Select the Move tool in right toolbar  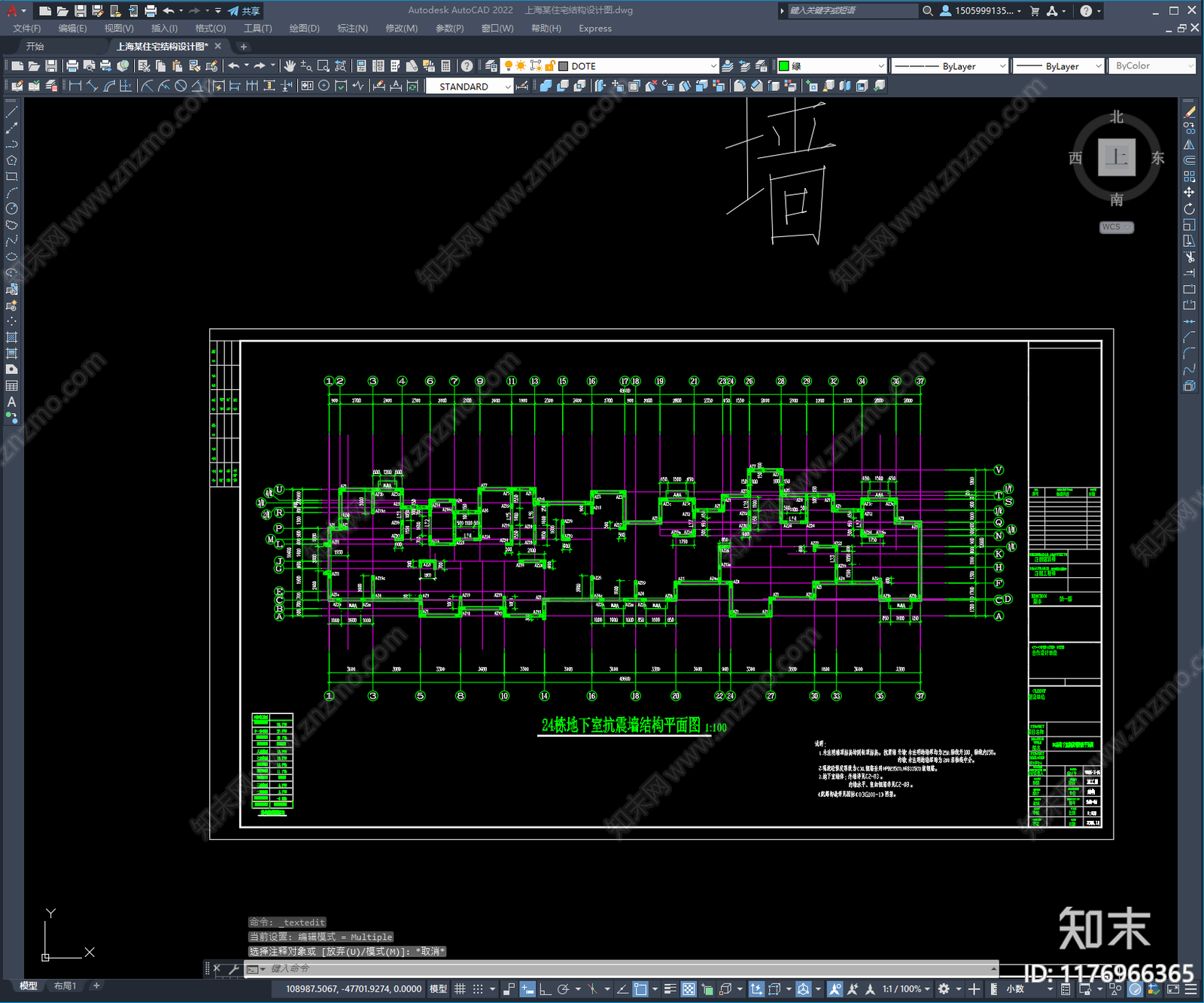[x=1189, y=193]
